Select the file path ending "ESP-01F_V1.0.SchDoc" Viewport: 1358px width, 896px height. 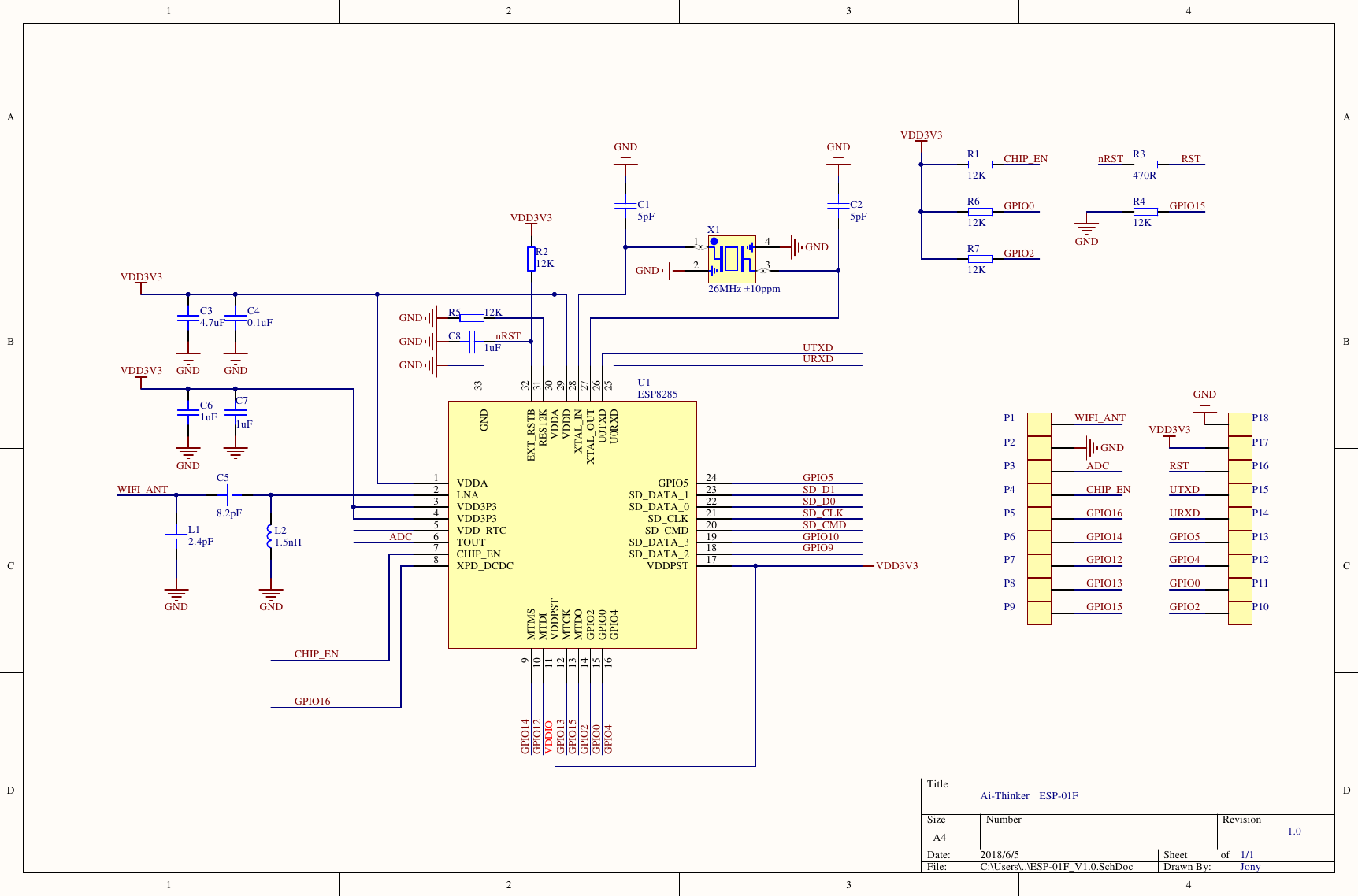(x=1056, y=867)
